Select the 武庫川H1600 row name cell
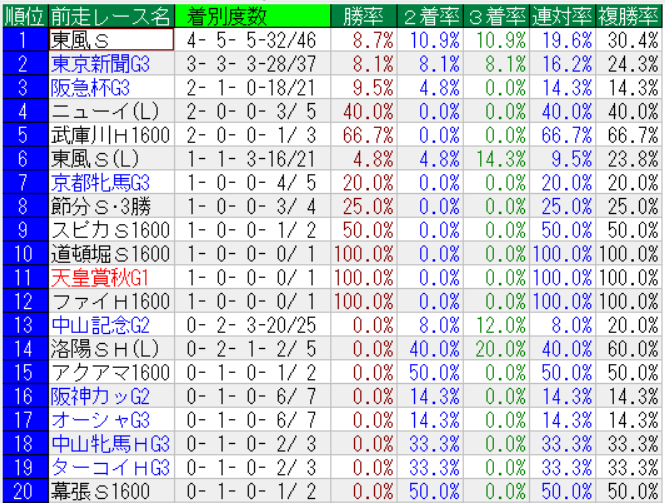The image size is (665, 503). coord(111,134)
